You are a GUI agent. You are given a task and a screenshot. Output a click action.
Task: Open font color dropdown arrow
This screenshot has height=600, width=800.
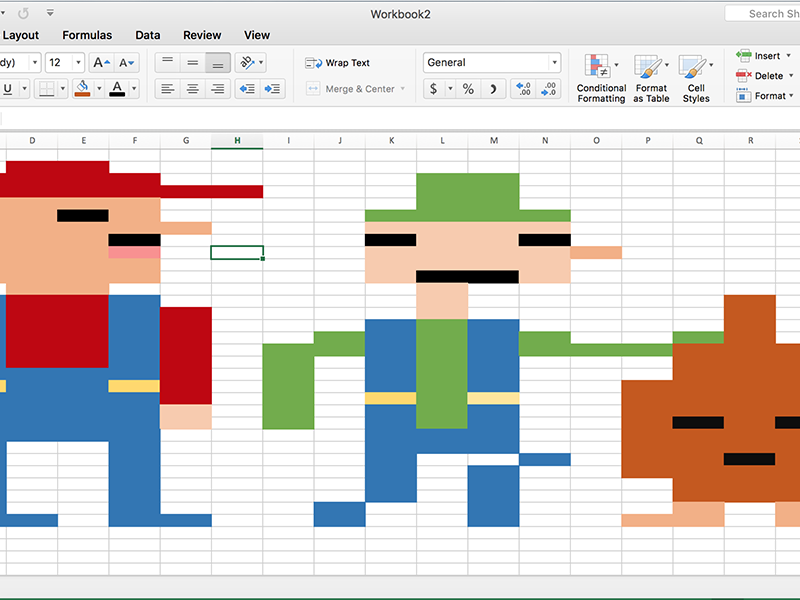[x=134, y=89]
